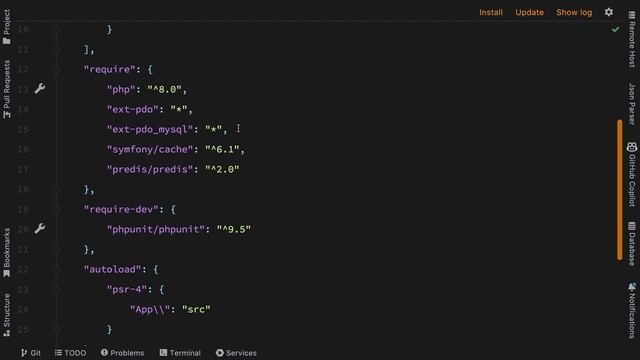Click fold end marker on line 21
The width and height of the screenshot is (640, 360).
(x=56, y=249)
